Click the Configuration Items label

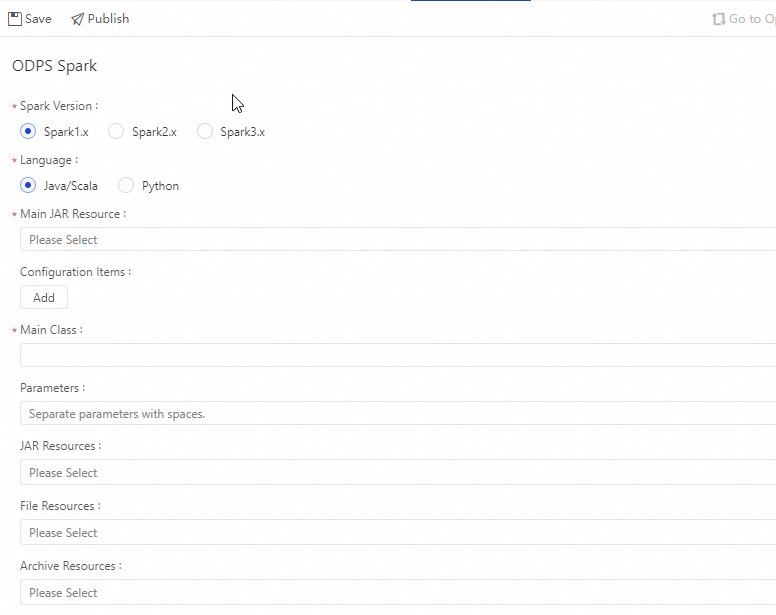(75, 272)
